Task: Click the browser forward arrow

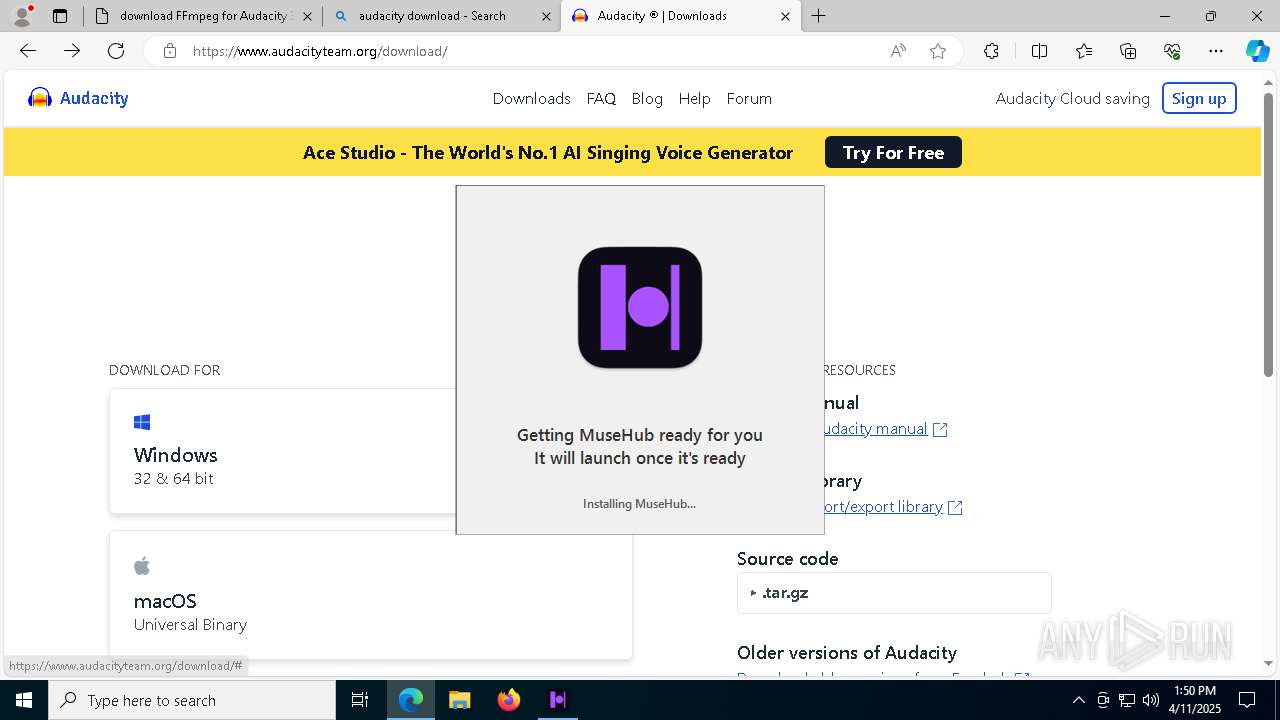Action: pyautogui.click(x=72, y=51)
